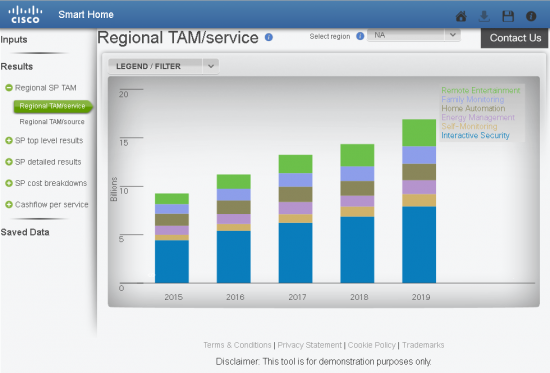Open the Saved Data section
The height and width of the screenshot is (373, 550).
click(x=25, y=232)
